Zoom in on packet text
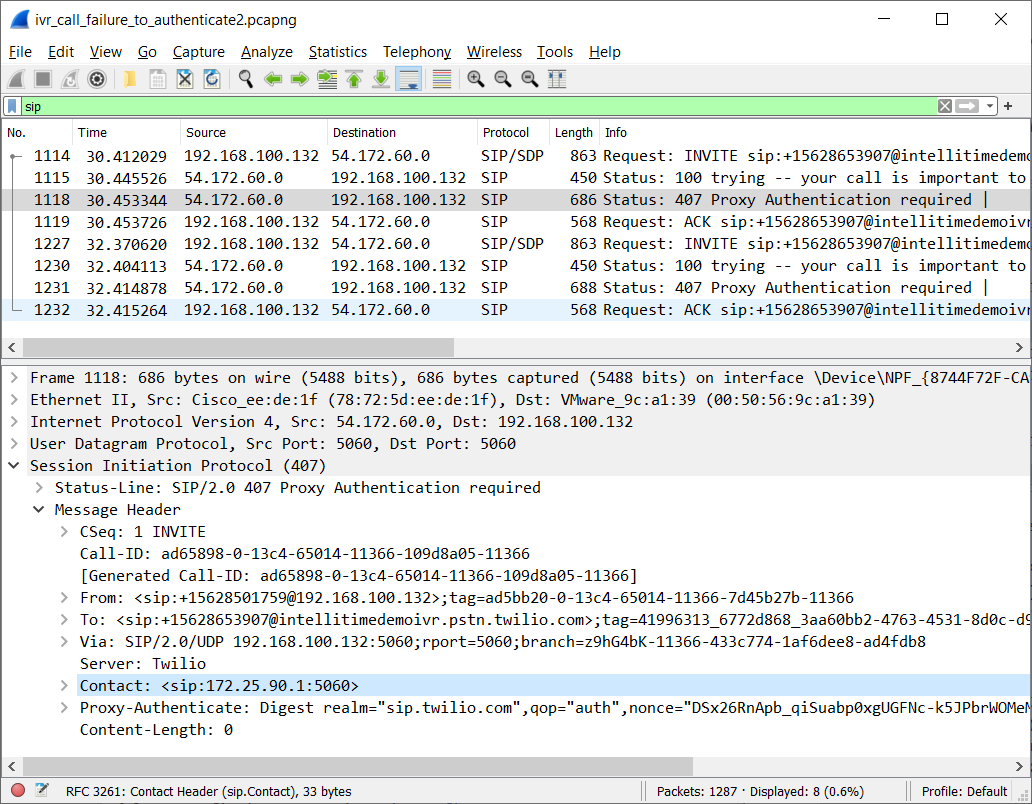Image resolution: width=1032 pixels, height=804 pixels. pos(476,79)
